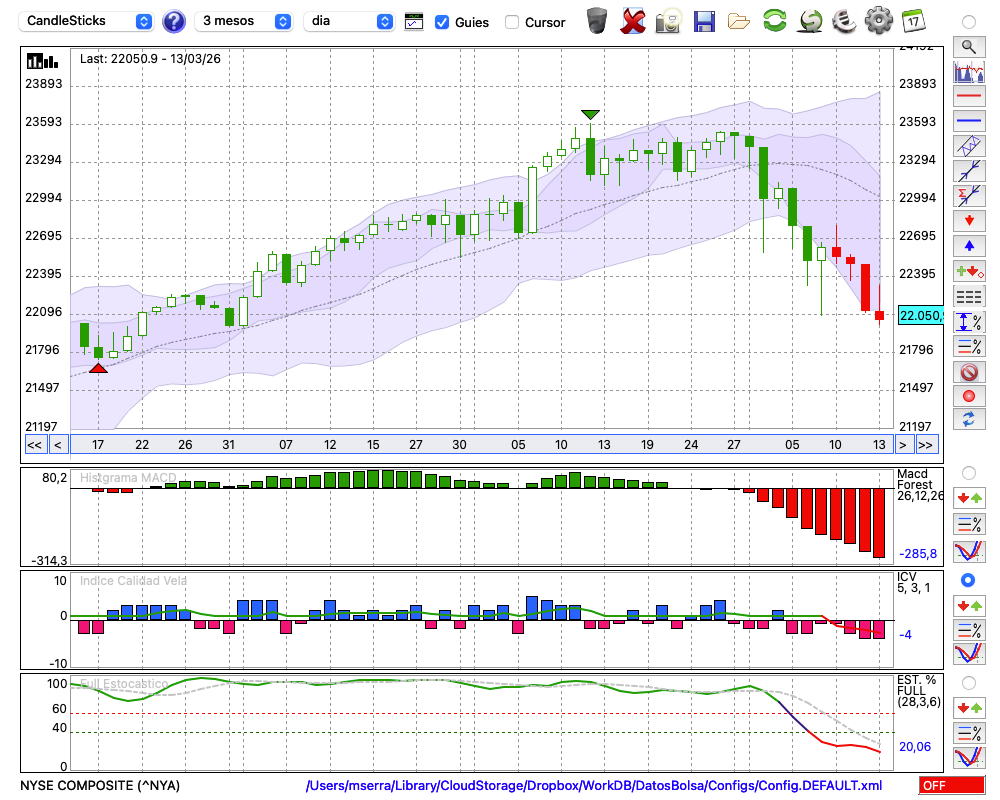The width and height of the screenshot is (1000, 800).
Task: Click the silver euro coin icon
Action: coord(844,21)
